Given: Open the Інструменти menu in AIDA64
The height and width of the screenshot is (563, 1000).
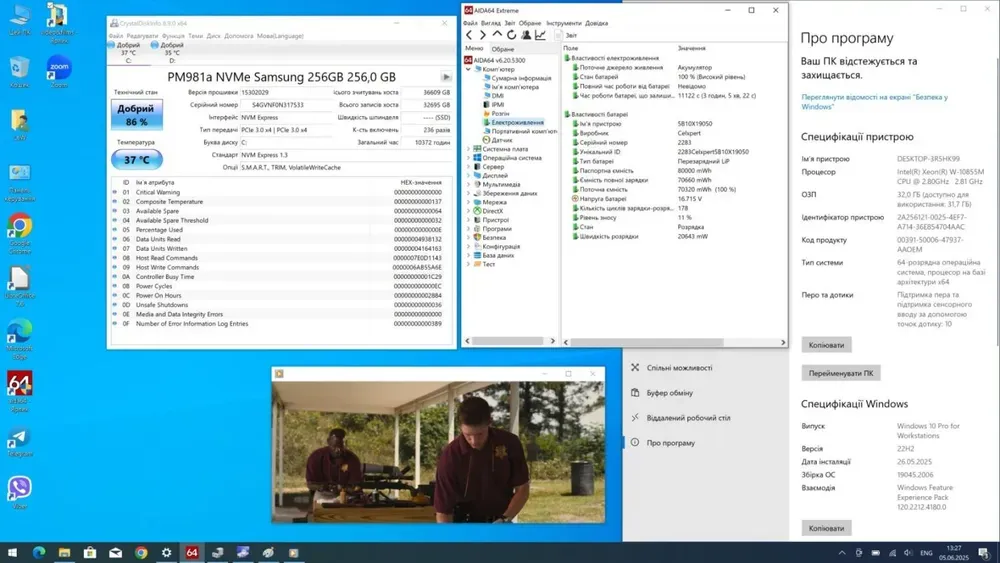Looking at the screenshot, I should pyautogui.click(x=564, y=23).
